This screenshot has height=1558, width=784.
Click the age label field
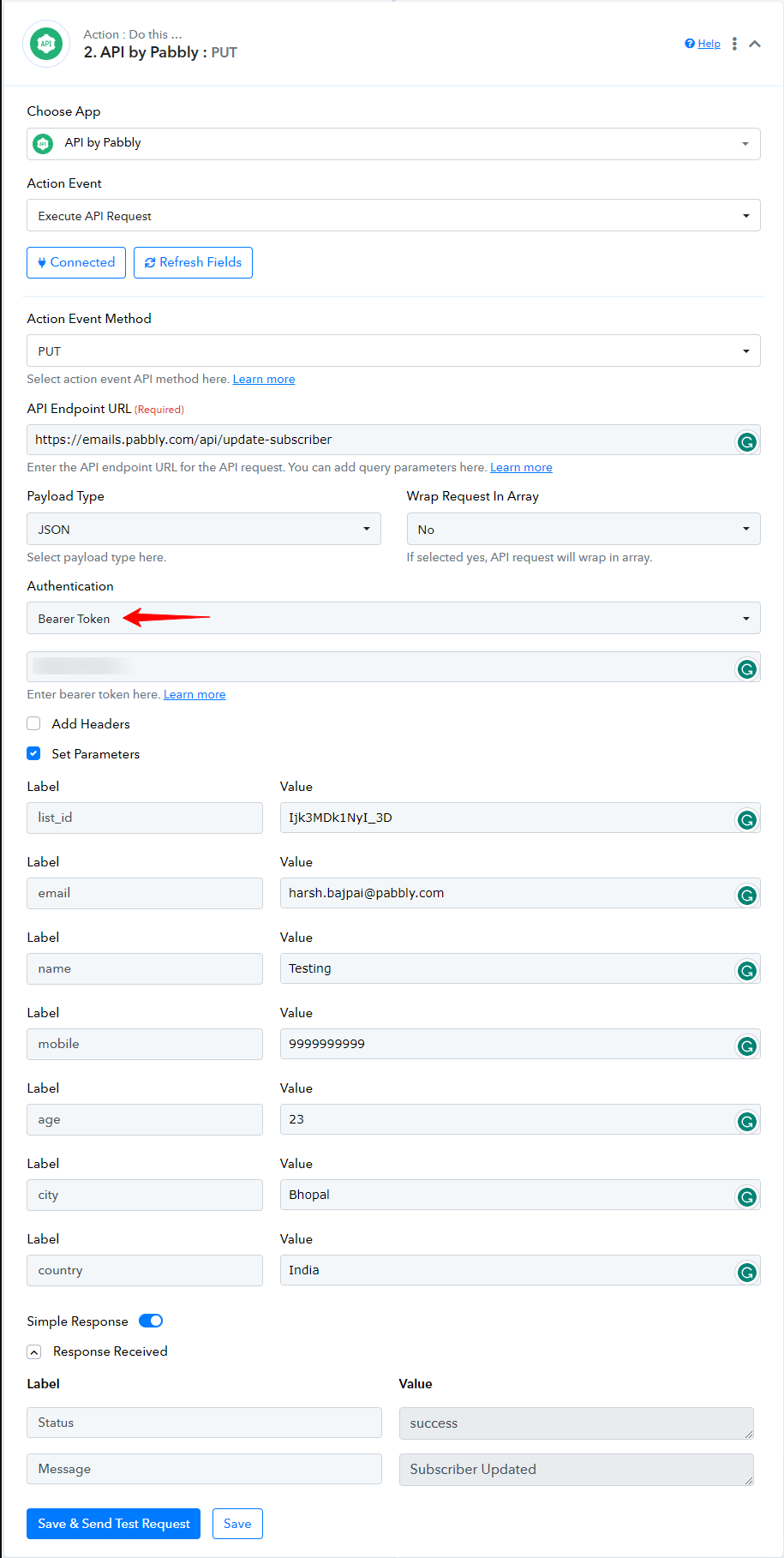145,1119
